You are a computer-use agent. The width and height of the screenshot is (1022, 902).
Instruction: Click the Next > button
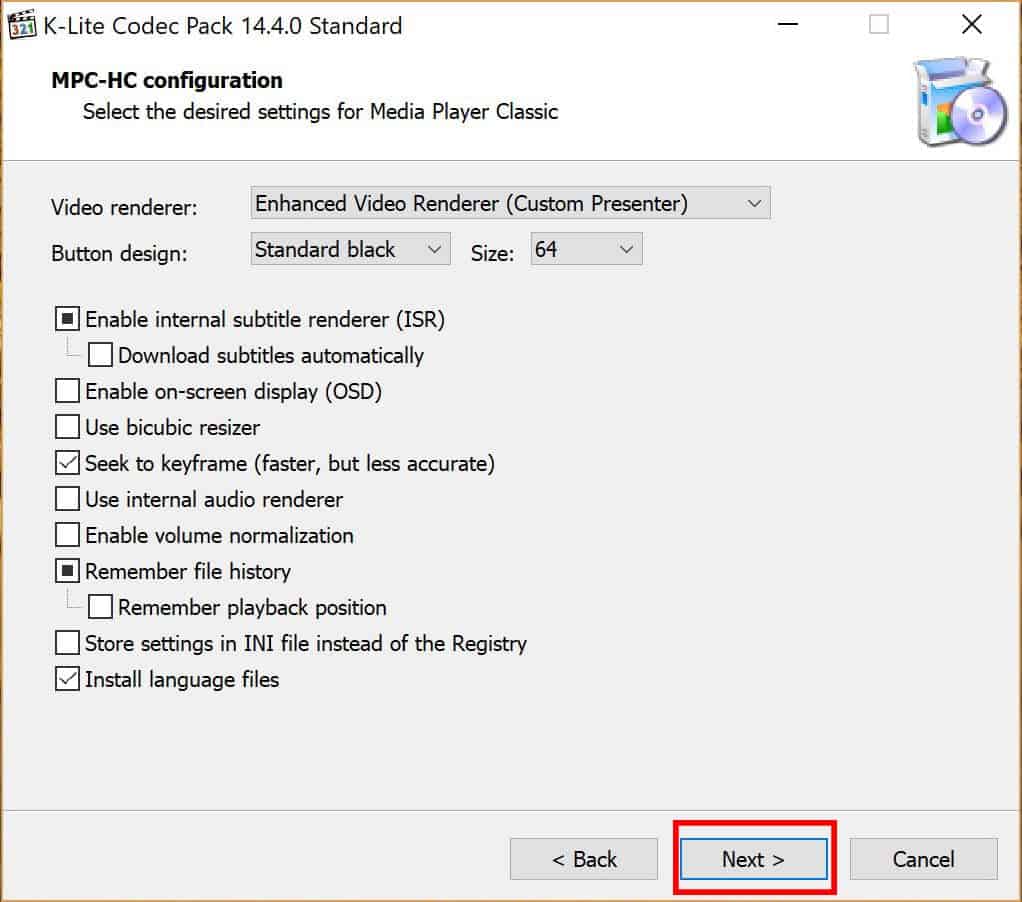tap(753, 859)
